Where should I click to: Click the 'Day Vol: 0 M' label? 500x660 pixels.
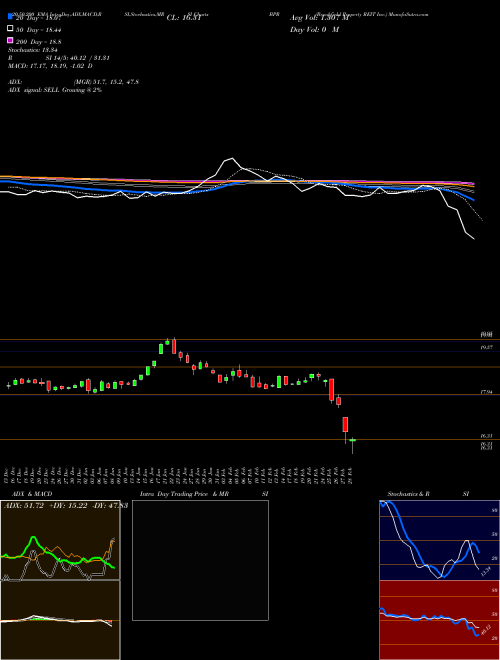(314, 30)
